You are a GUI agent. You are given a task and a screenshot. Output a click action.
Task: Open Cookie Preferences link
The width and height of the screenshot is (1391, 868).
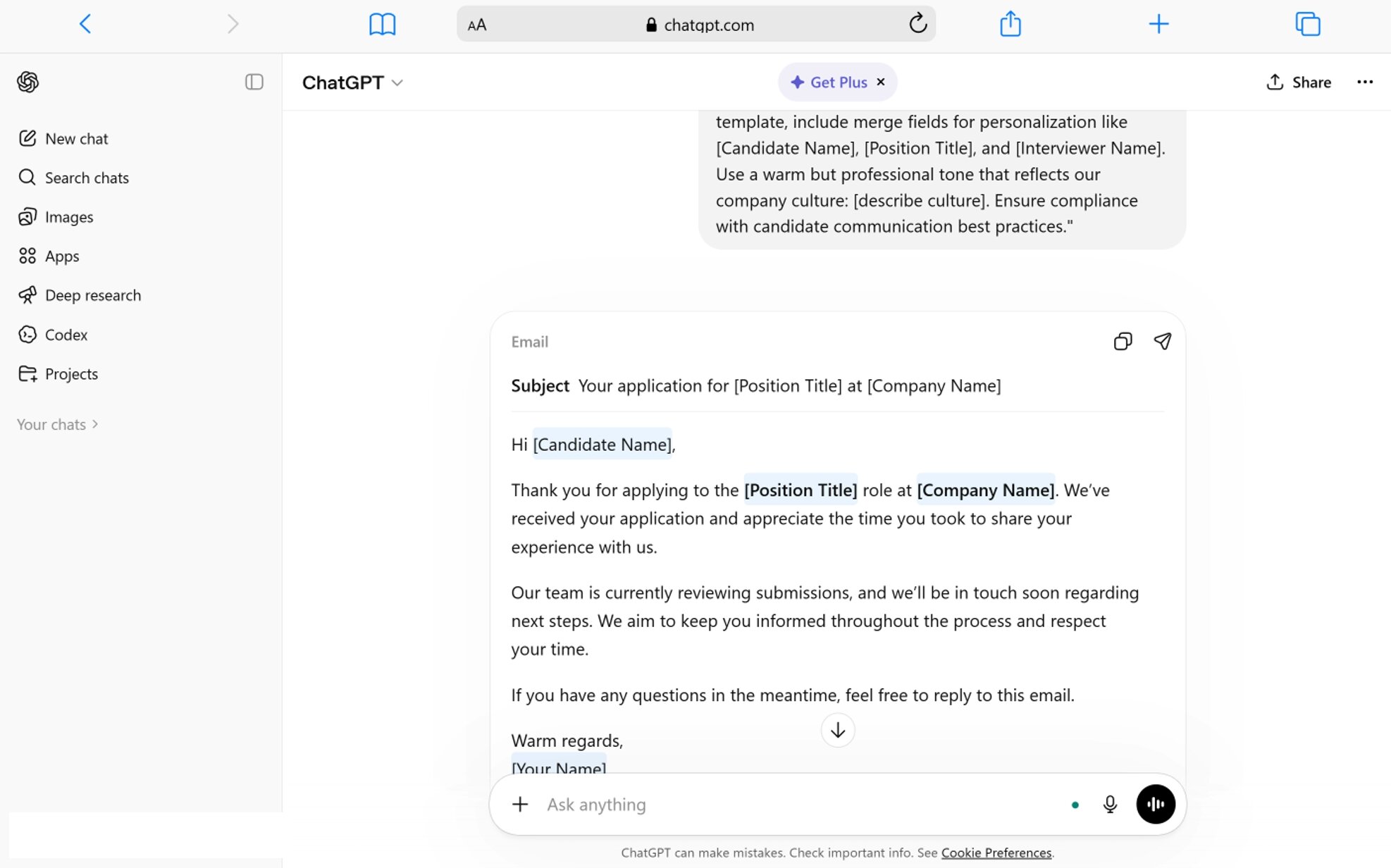[x=996, y=852]
